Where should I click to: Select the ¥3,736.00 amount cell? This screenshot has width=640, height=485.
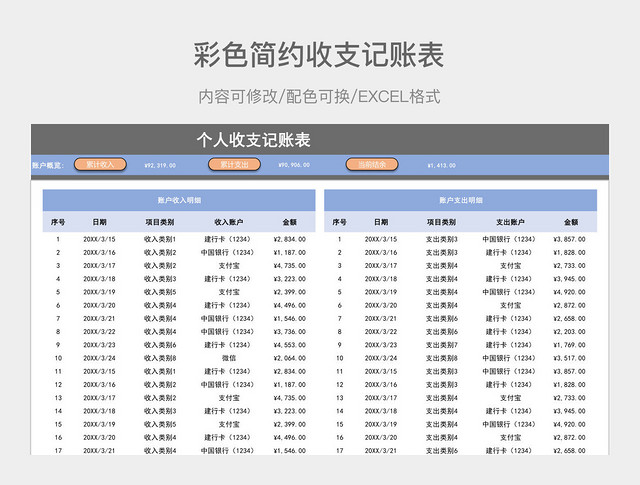pos(289,331)
